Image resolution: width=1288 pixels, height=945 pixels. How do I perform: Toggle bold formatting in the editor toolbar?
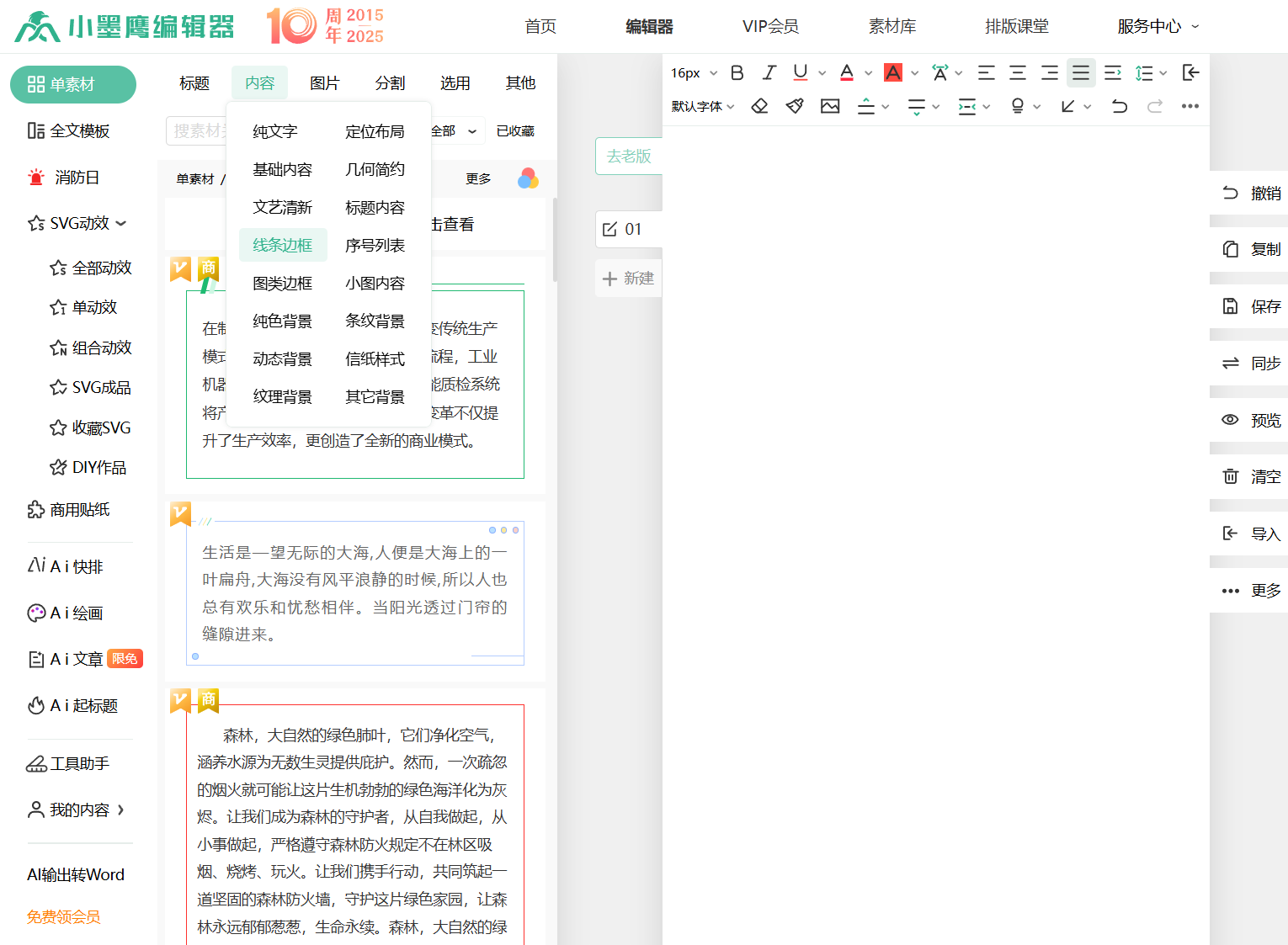(737, 73)
